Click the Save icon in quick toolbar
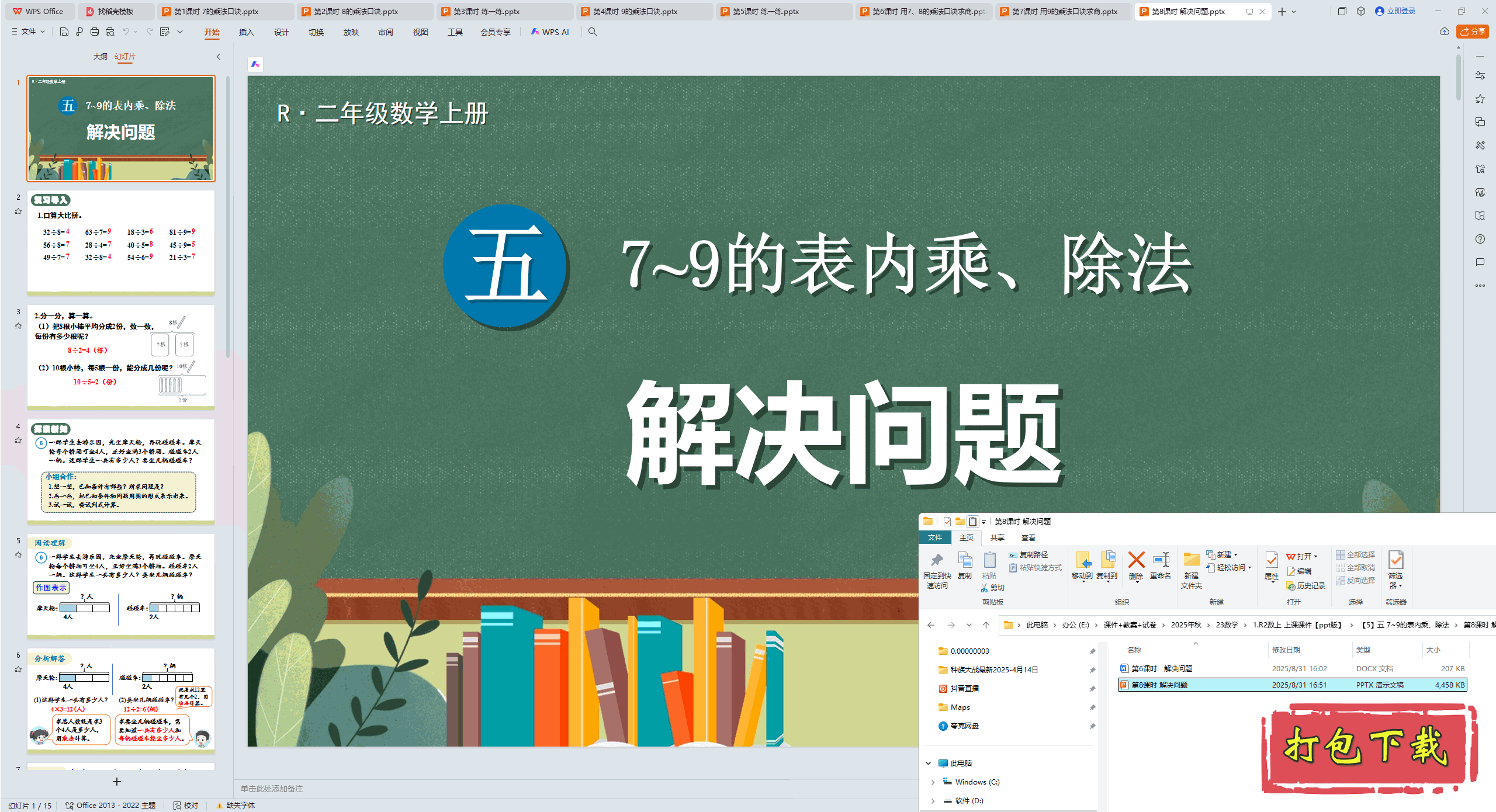The image size is (1496, 812). coord(64,32)
